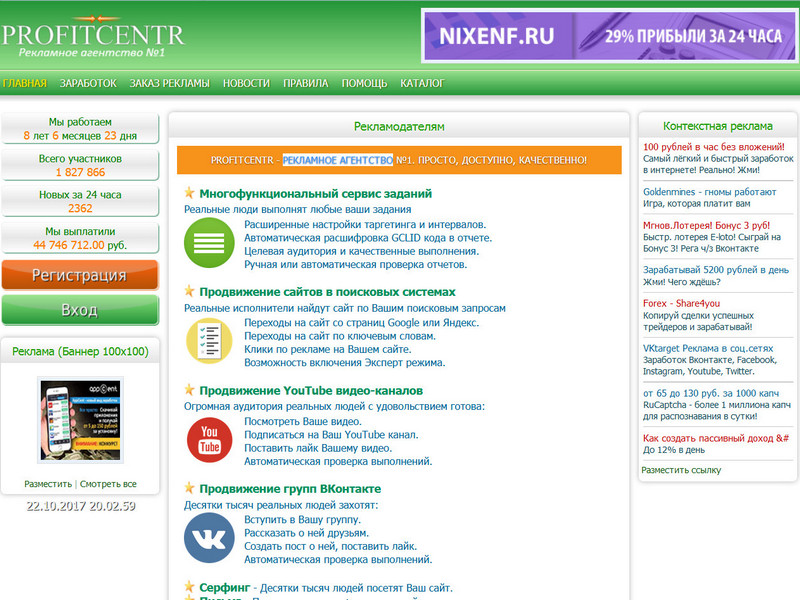The width and height of the screenshot is (800, 600).
Task: Click 'Рассказать о ней друзьям.' line
Action: (306, 533)
